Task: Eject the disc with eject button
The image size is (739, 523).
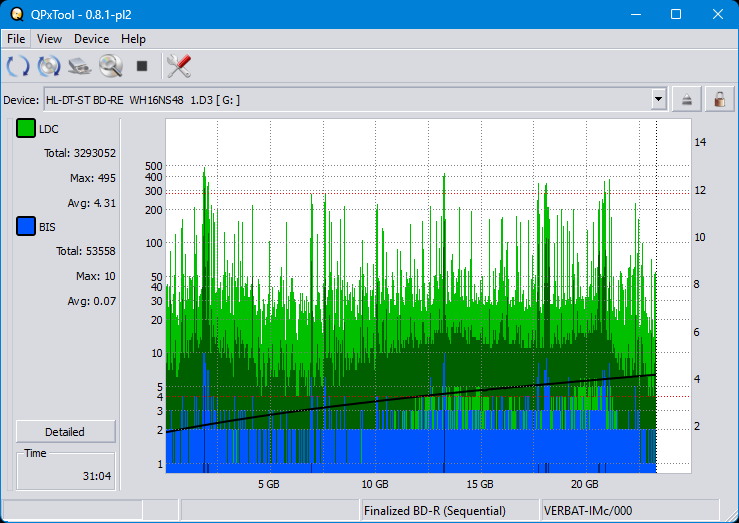Action: click(687, 99)
